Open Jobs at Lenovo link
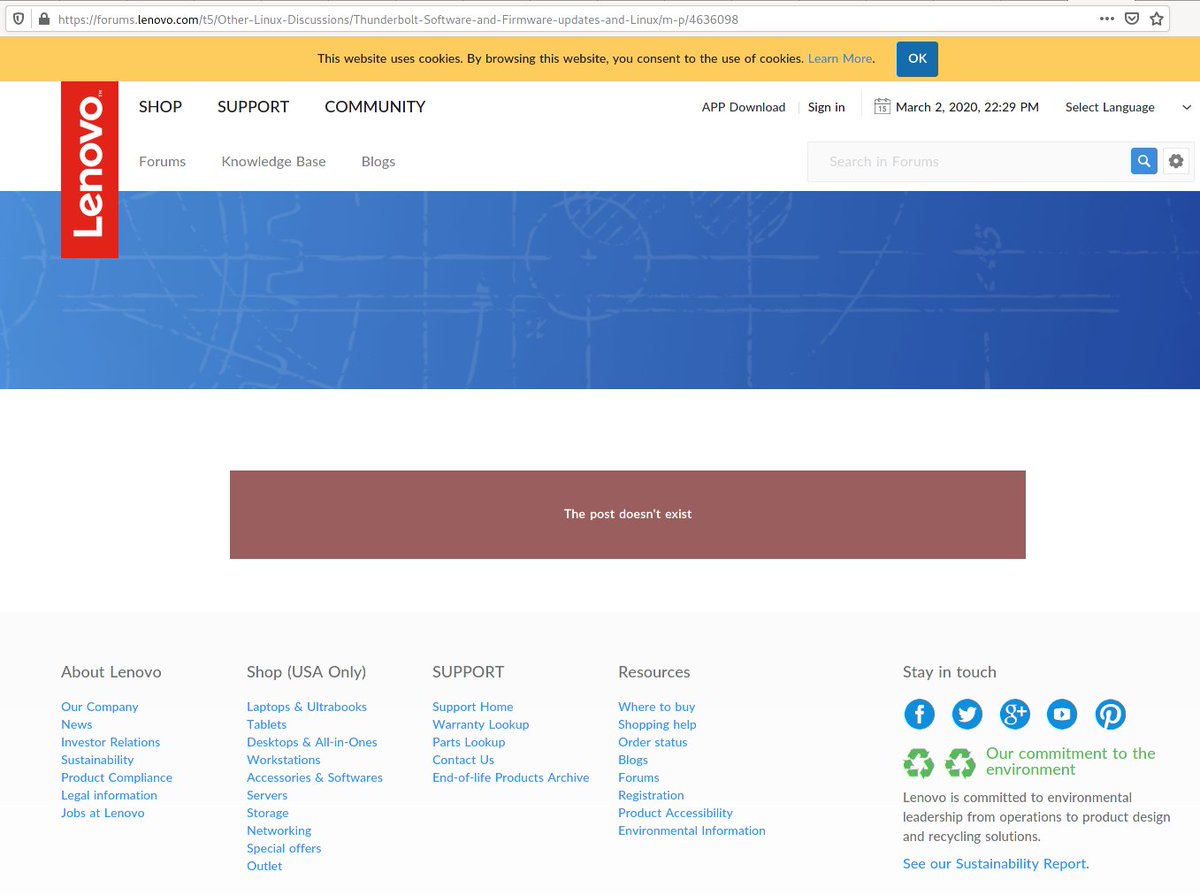Viewport: 1200px width, 895px height. [102, 813]
